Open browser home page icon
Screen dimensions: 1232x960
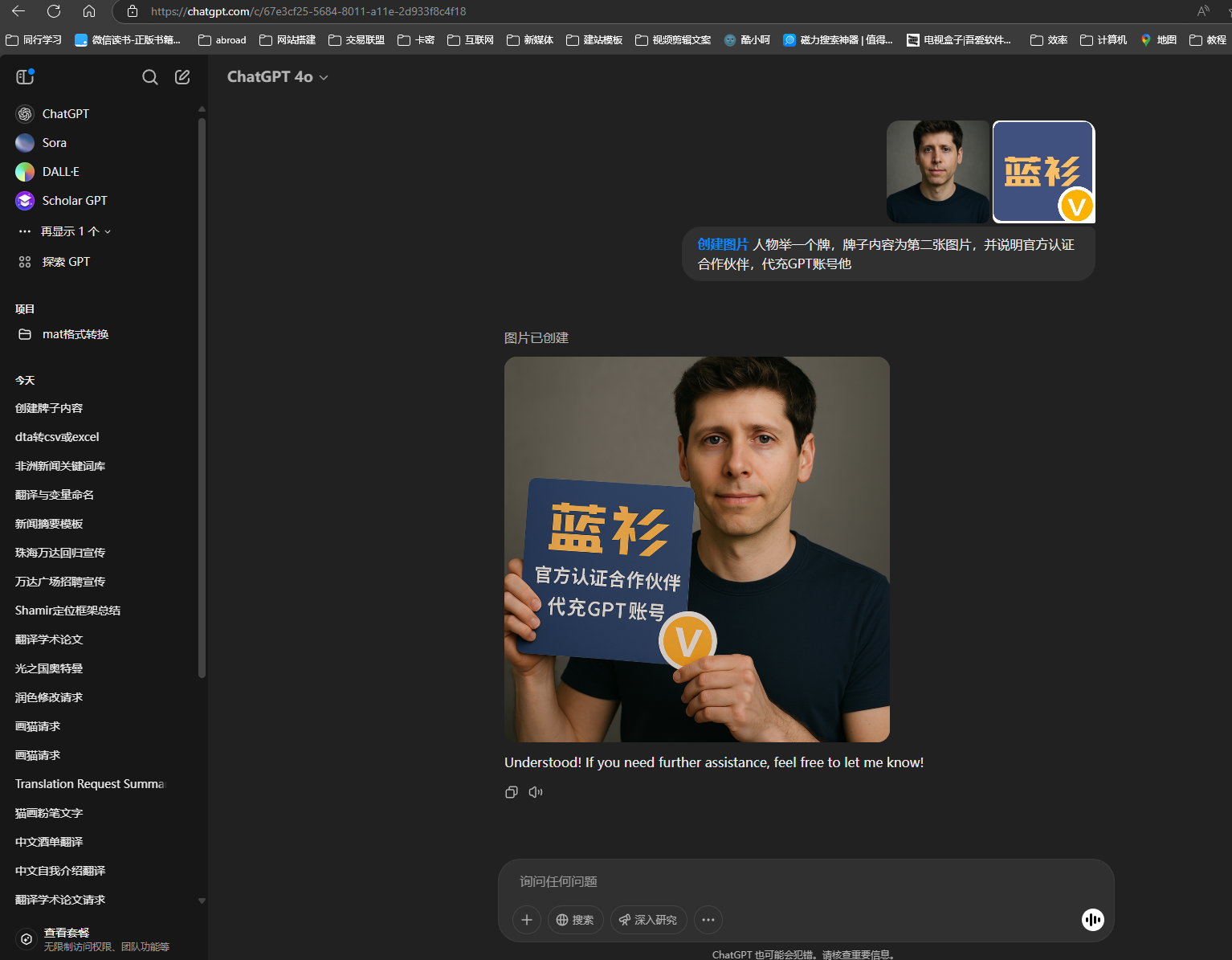tap(89, 11)
